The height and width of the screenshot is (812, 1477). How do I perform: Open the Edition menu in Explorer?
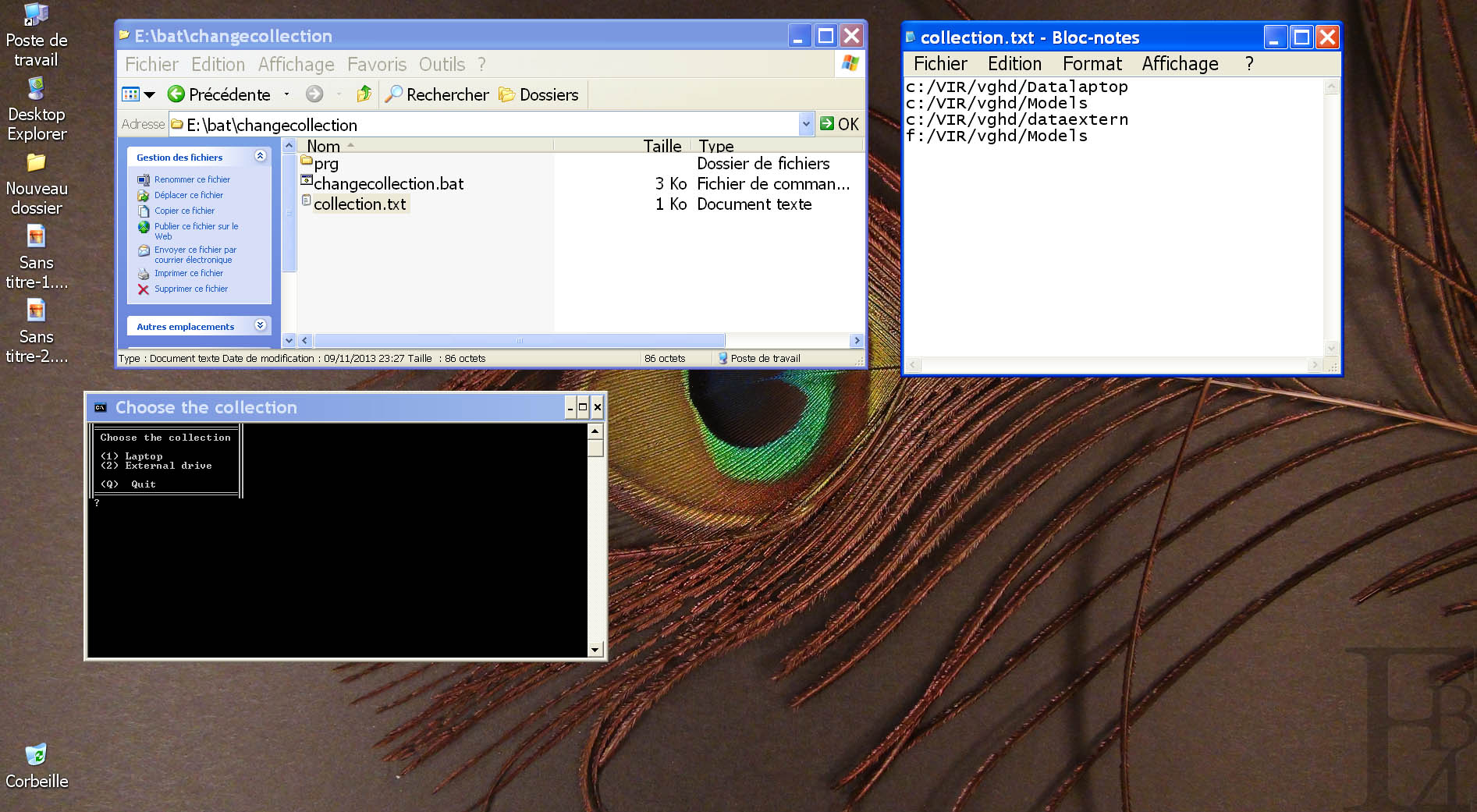click(x=218, y=65)
